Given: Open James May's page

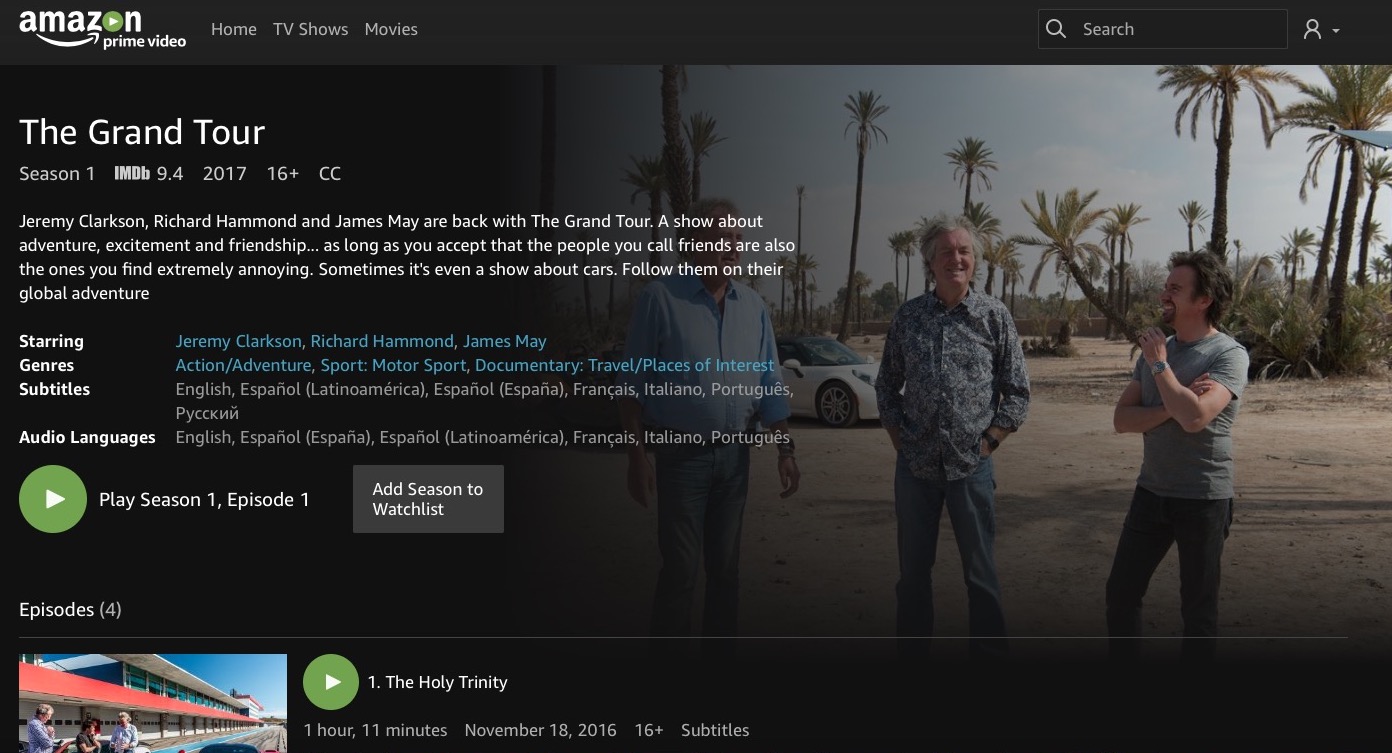Looking at the screenshot, I should tap(505, 341).
